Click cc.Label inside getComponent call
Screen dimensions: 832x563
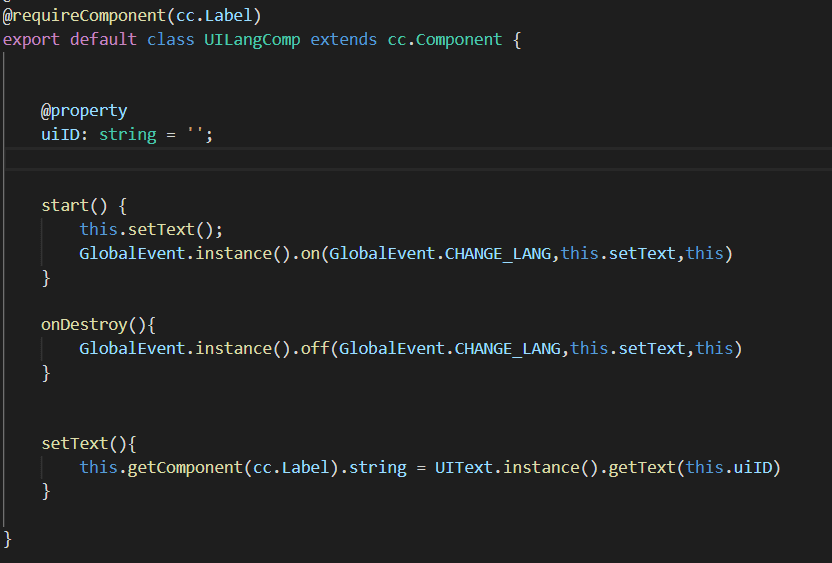[291, 467]
